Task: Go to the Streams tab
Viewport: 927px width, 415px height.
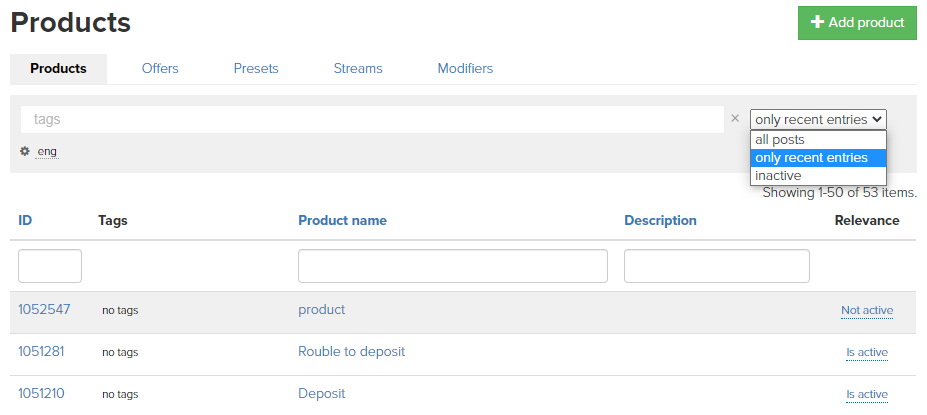Action: tap(358, 69)
